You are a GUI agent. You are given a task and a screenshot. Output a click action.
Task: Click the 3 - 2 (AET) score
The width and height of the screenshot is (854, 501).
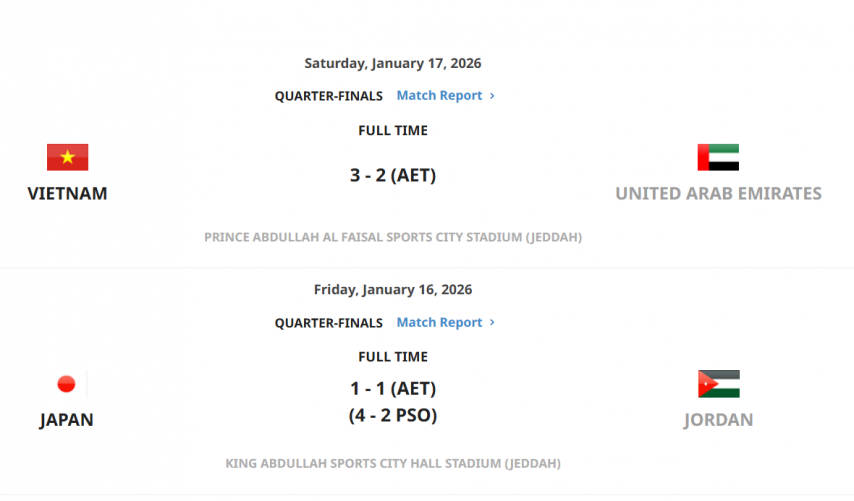393,175
